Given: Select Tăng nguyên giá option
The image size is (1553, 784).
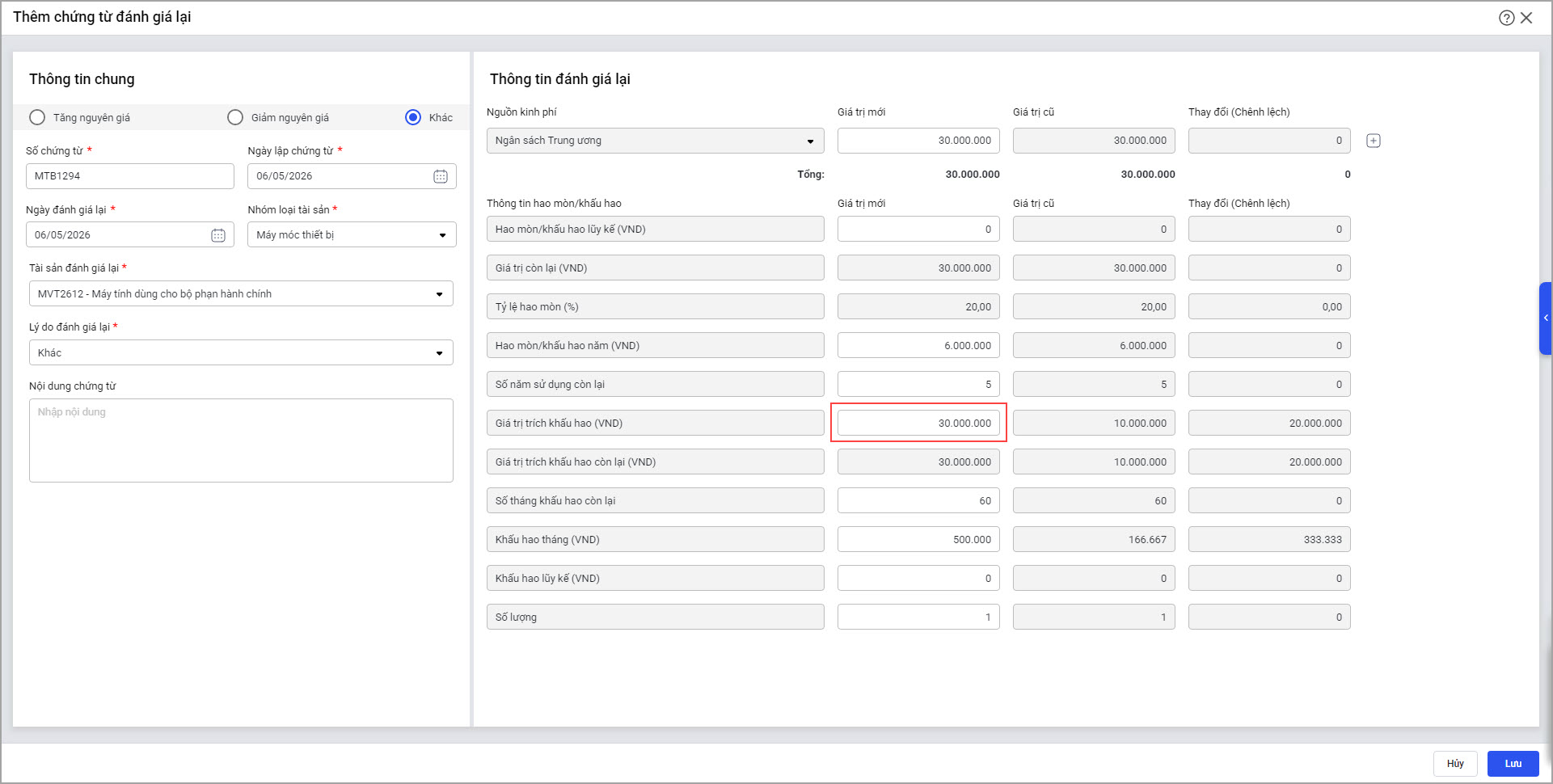Looking at the screenshot, I should (37, 117).
